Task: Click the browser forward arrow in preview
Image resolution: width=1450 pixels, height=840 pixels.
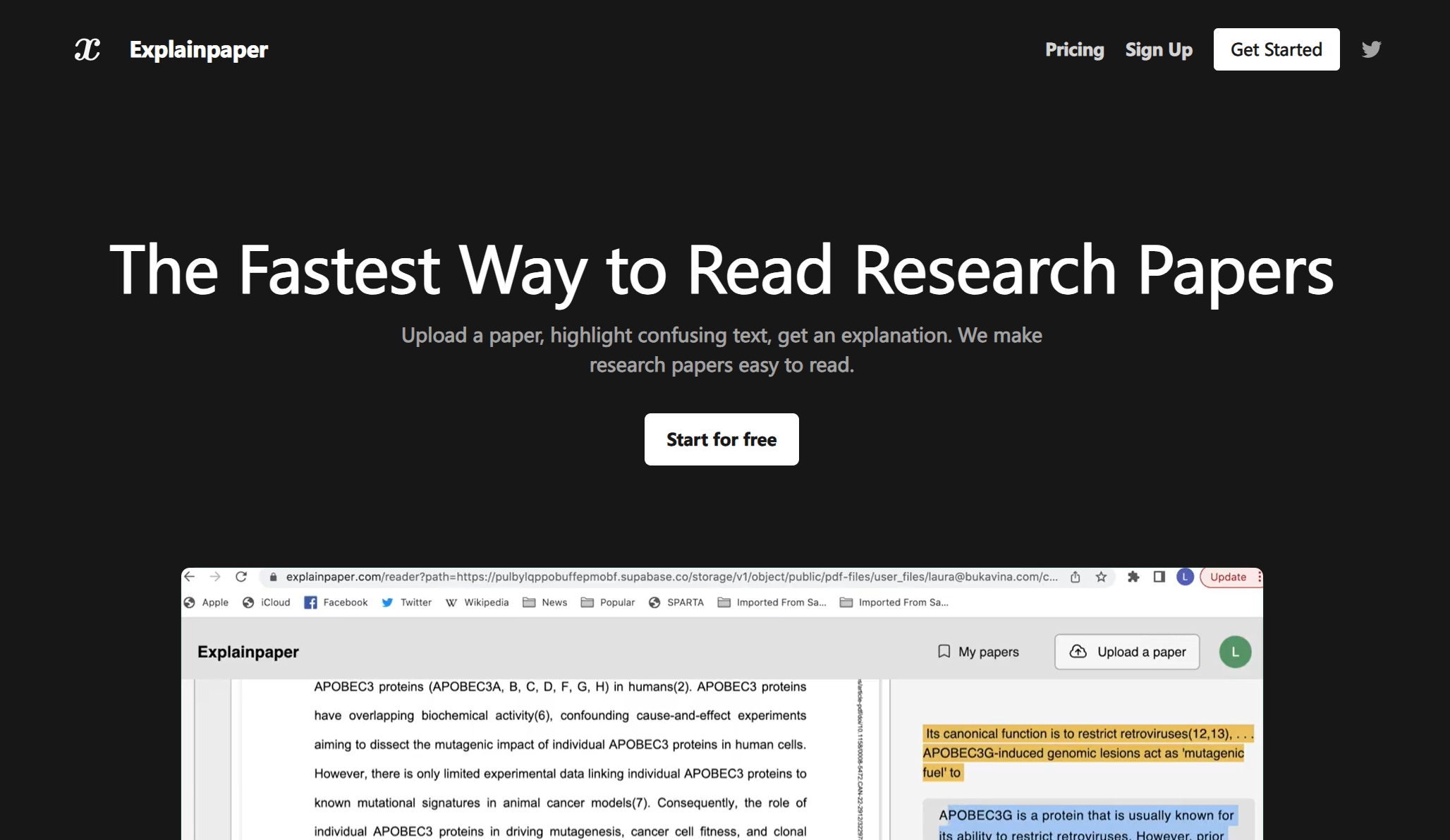Action: 215,577
